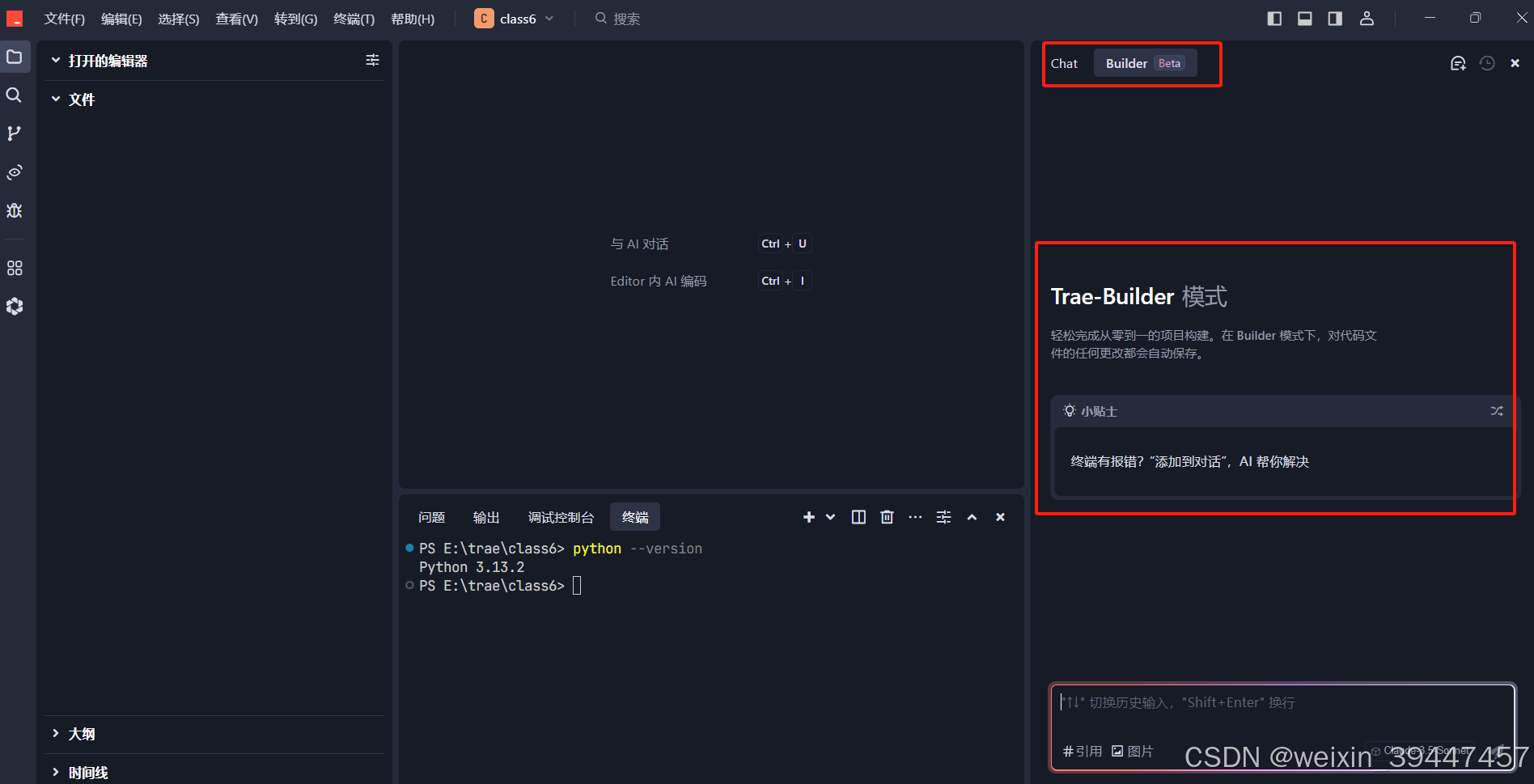Open terminal more actions ellipsis
The image size is (1534, 784).
pyautogui.click(x=915, y=517)
